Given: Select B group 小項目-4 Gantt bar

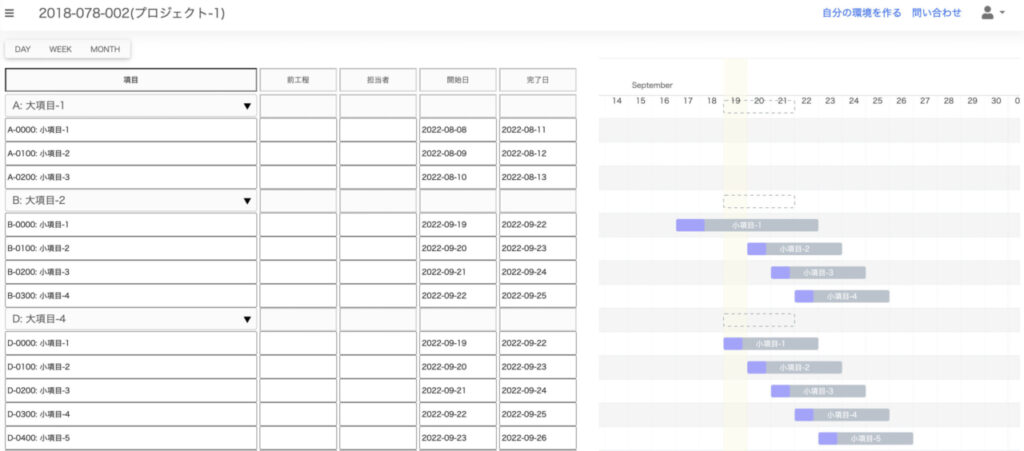Looking at the screenshot, I should [842, 296].
